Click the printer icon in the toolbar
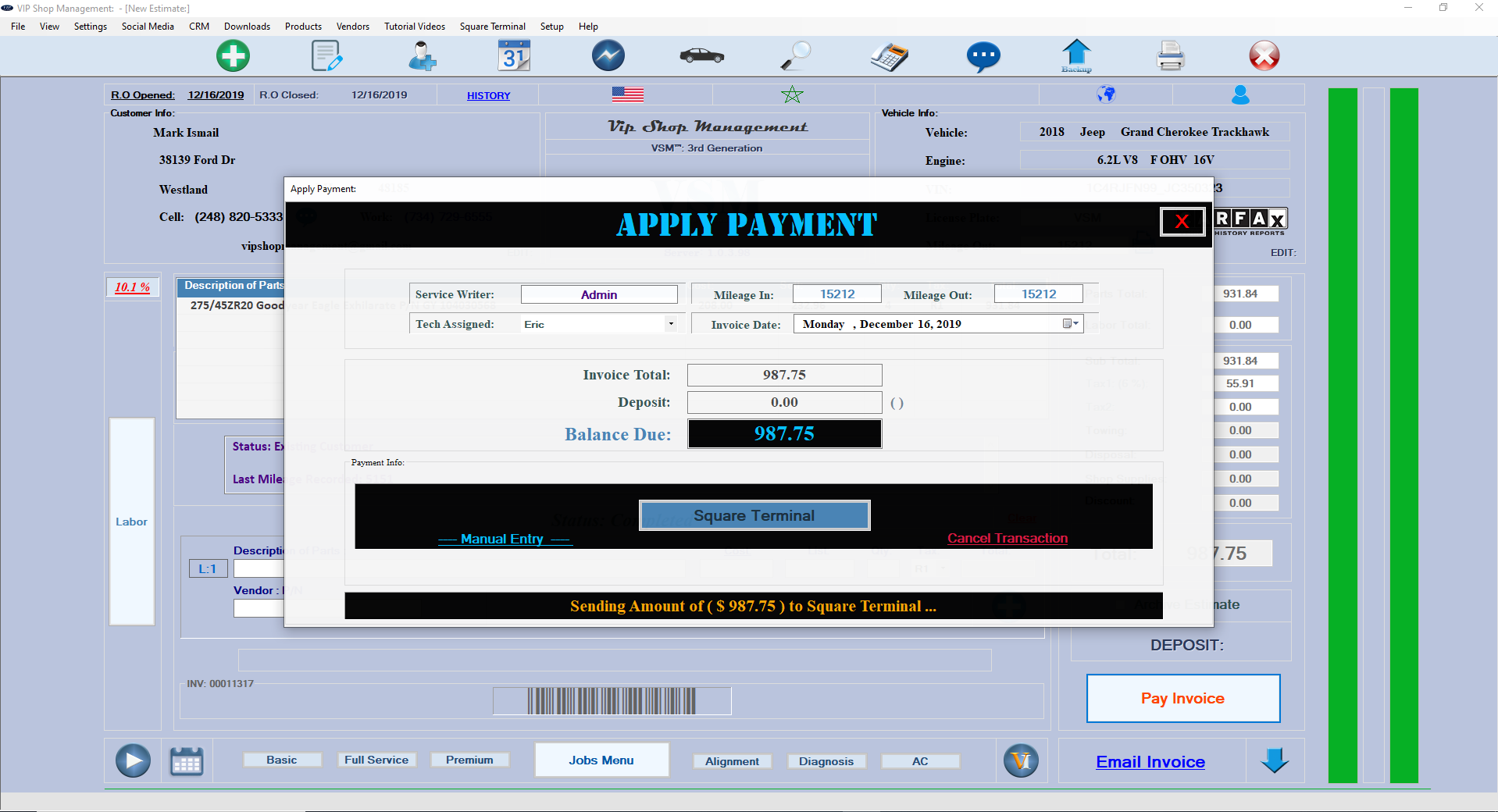Image resolution: width=1498 pixels, height=812 pixels. point(1170,56)
